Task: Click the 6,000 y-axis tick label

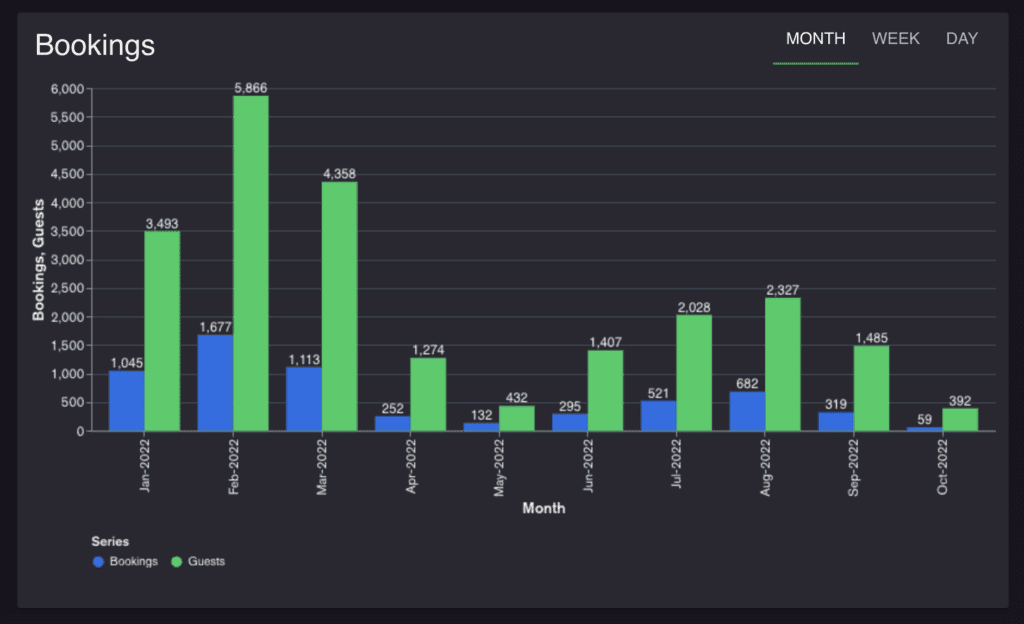Action: [x=67, y=89]
